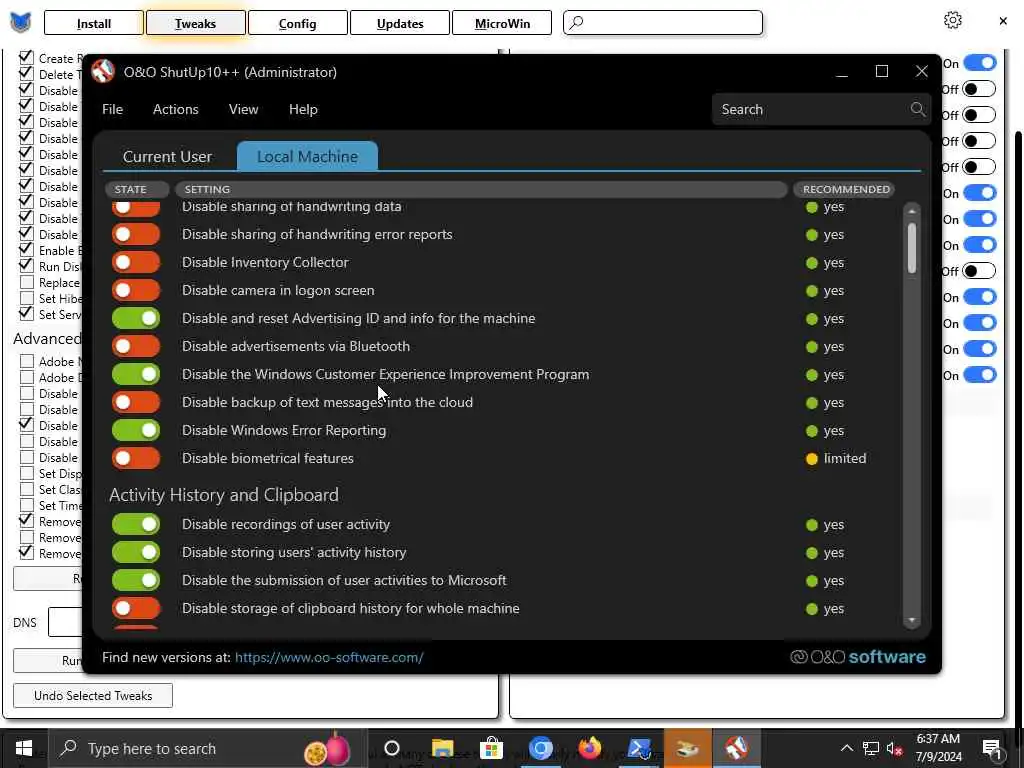The height and width of the screenshot is (768, 1024).
Task: Toggle Disable submission of user activities to Microsoft
Action: pos(136,581)
